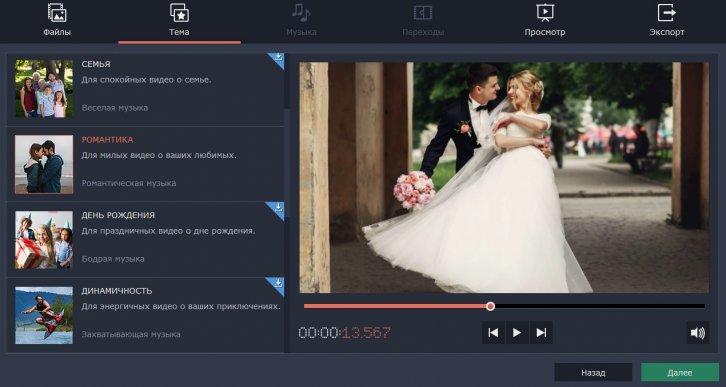Select the Тема step icon
The height and width of the screenshot is (387, 726).
179,12
